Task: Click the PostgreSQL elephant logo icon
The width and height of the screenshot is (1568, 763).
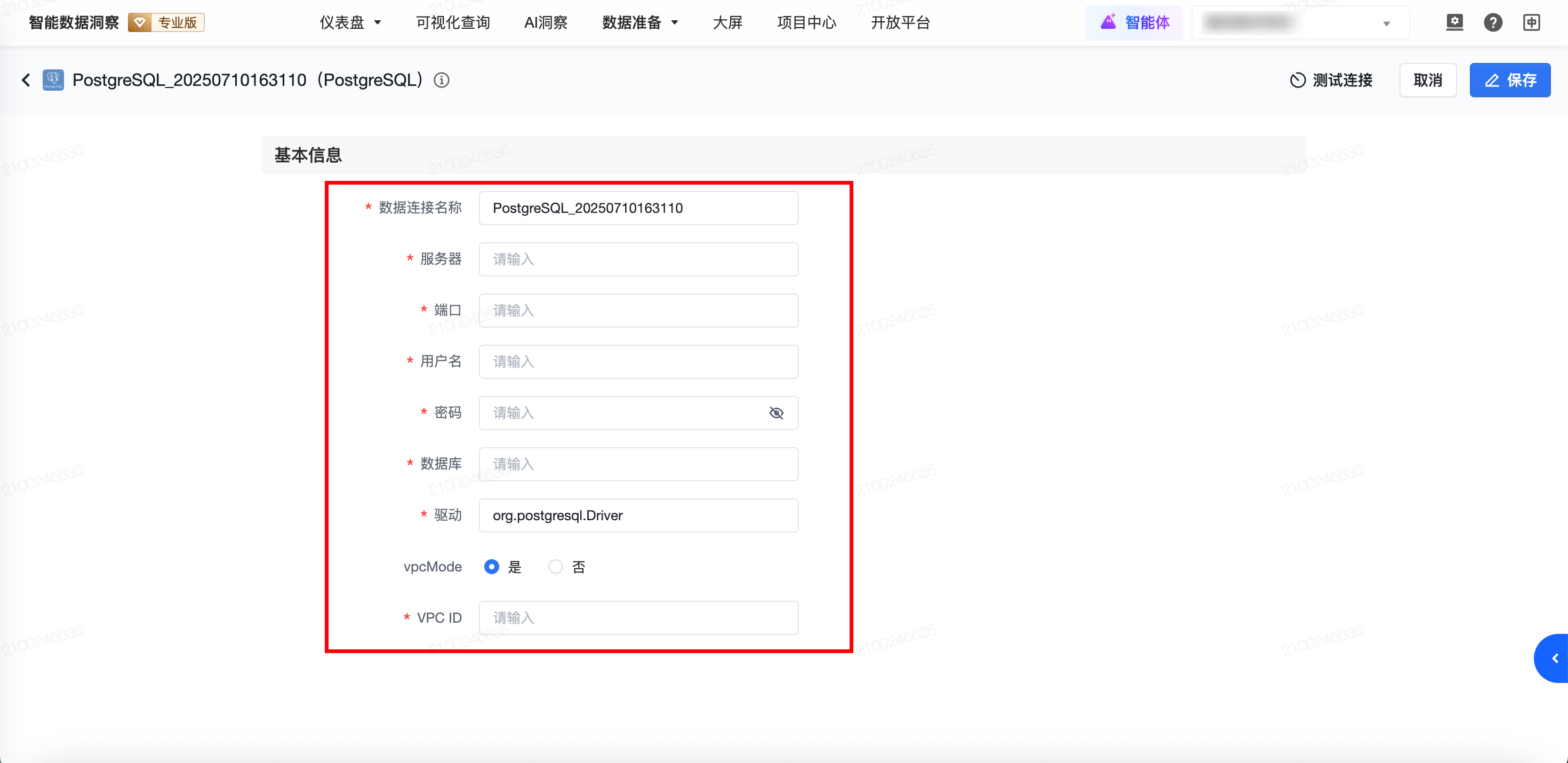Action: [53, 80]
